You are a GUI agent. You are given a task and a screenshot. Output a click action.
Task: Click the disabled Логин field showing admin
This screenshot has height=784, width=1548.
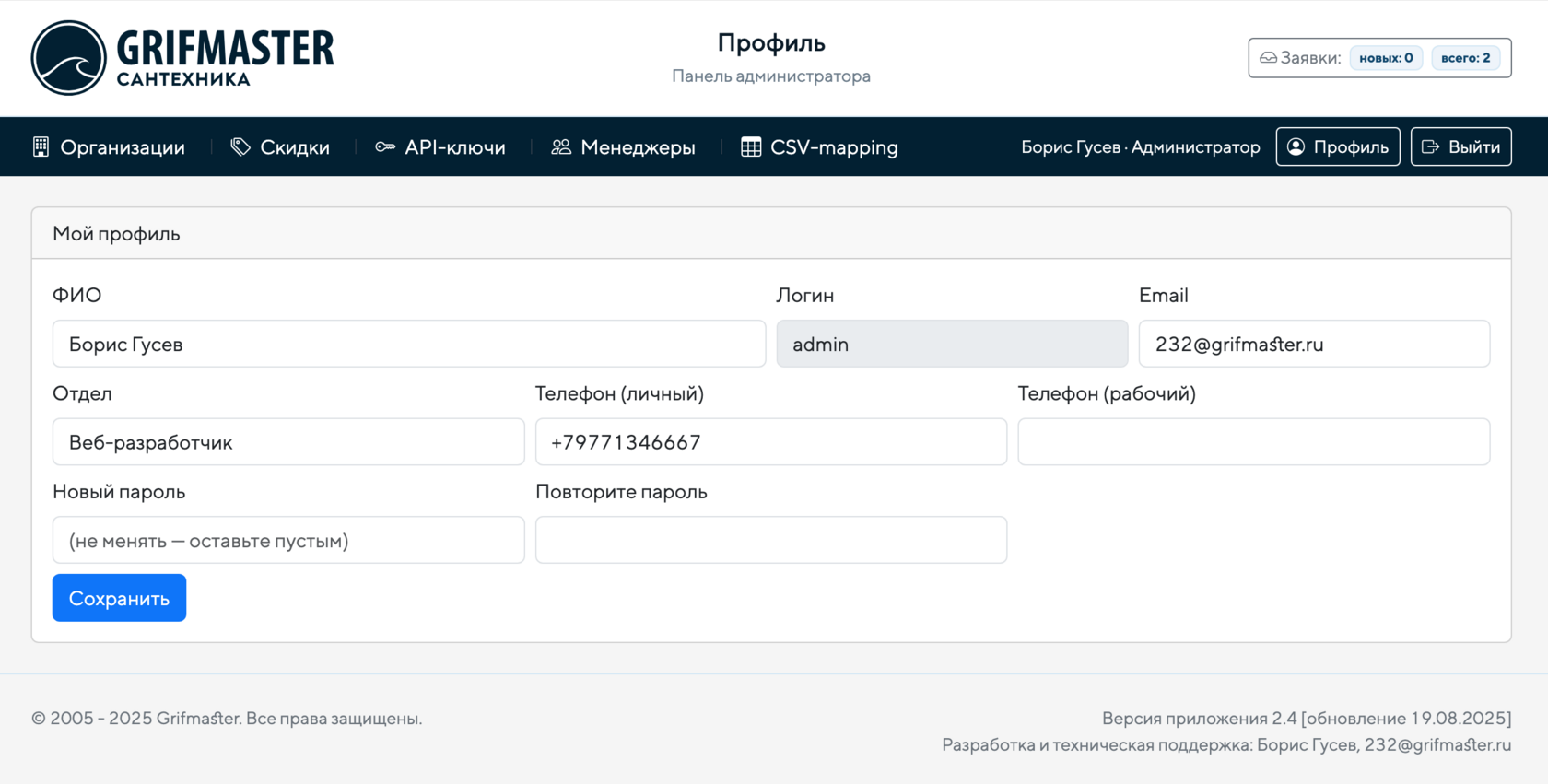pyautogui.click(x=952, y=344)
